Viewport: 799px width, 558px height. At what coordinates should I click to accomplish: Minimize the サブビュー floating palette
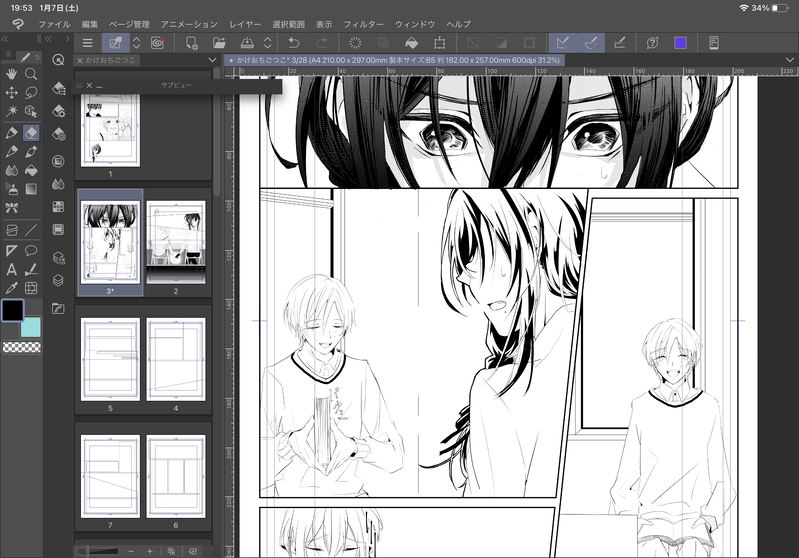(x=99, y=86)
